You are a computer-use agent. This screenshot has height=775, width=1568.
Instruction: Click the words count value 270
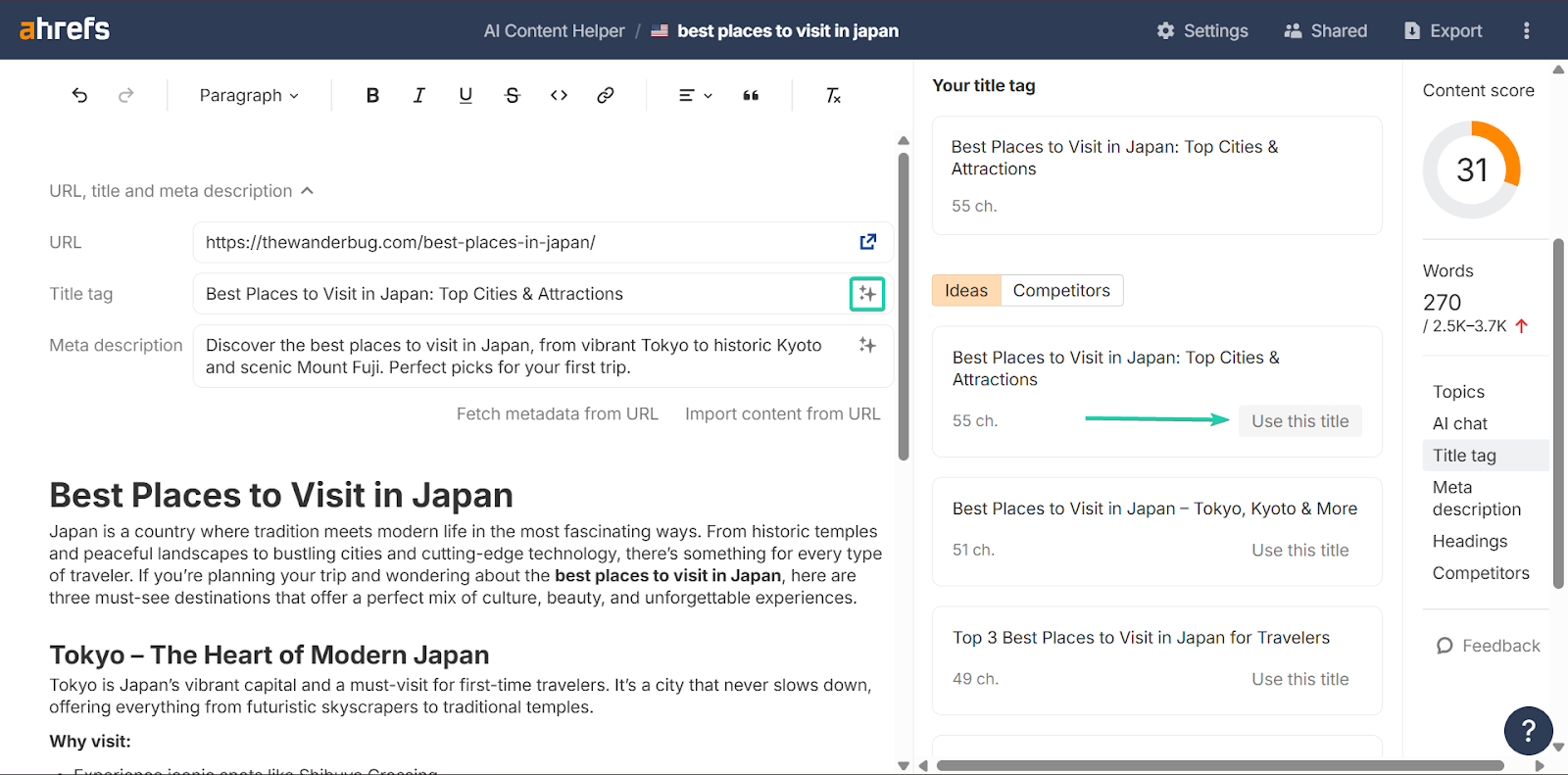point(1442,303)
